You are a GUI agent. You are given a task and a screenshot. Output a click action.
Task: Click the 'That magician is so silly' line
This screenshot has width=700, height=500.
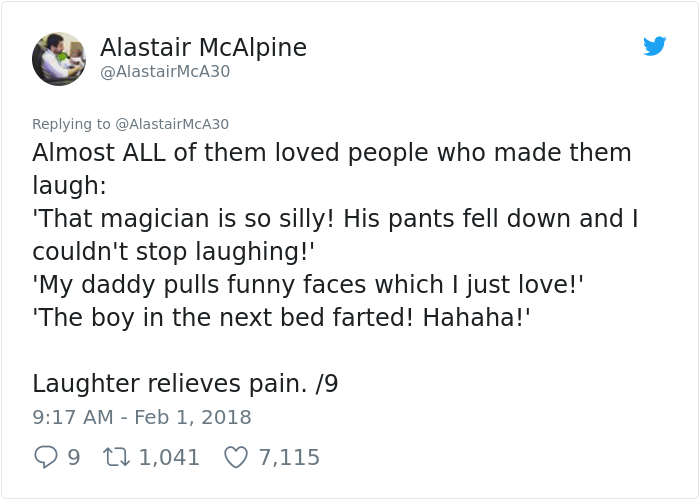click(334, 219)
